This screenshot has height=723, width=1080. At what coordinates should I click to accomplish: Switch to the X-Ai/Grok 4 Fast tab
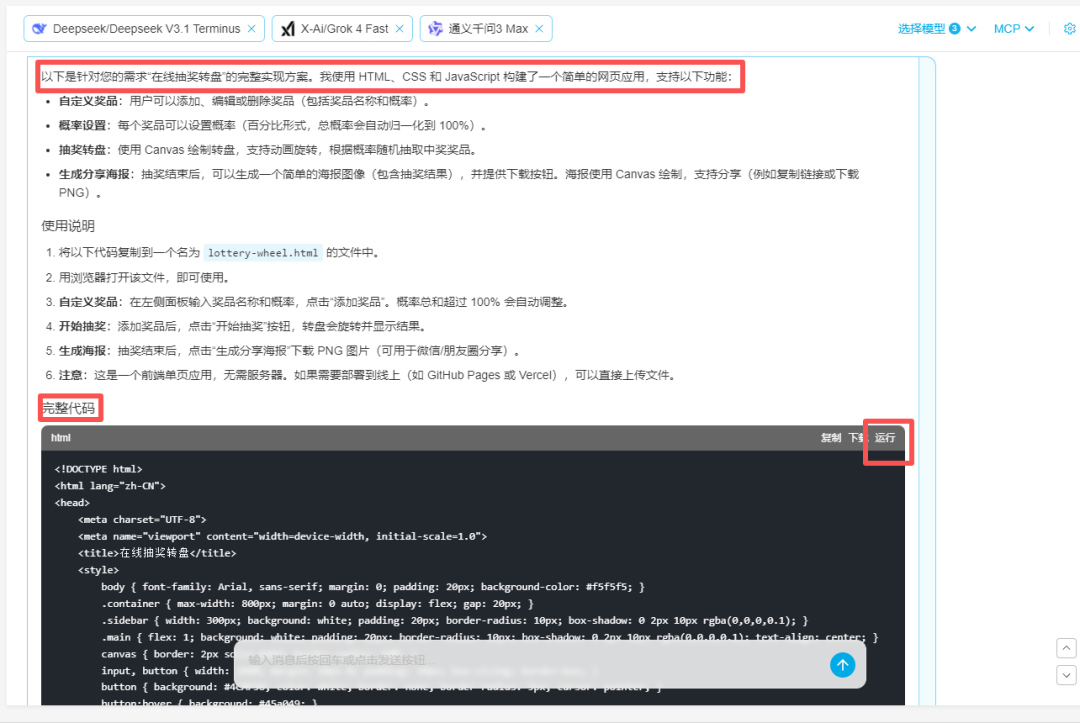pos(346,29)
